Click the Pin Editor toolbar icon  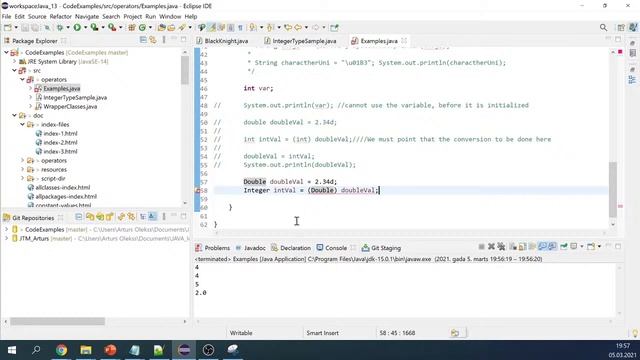pyautogui.click(x=334, y=27)
